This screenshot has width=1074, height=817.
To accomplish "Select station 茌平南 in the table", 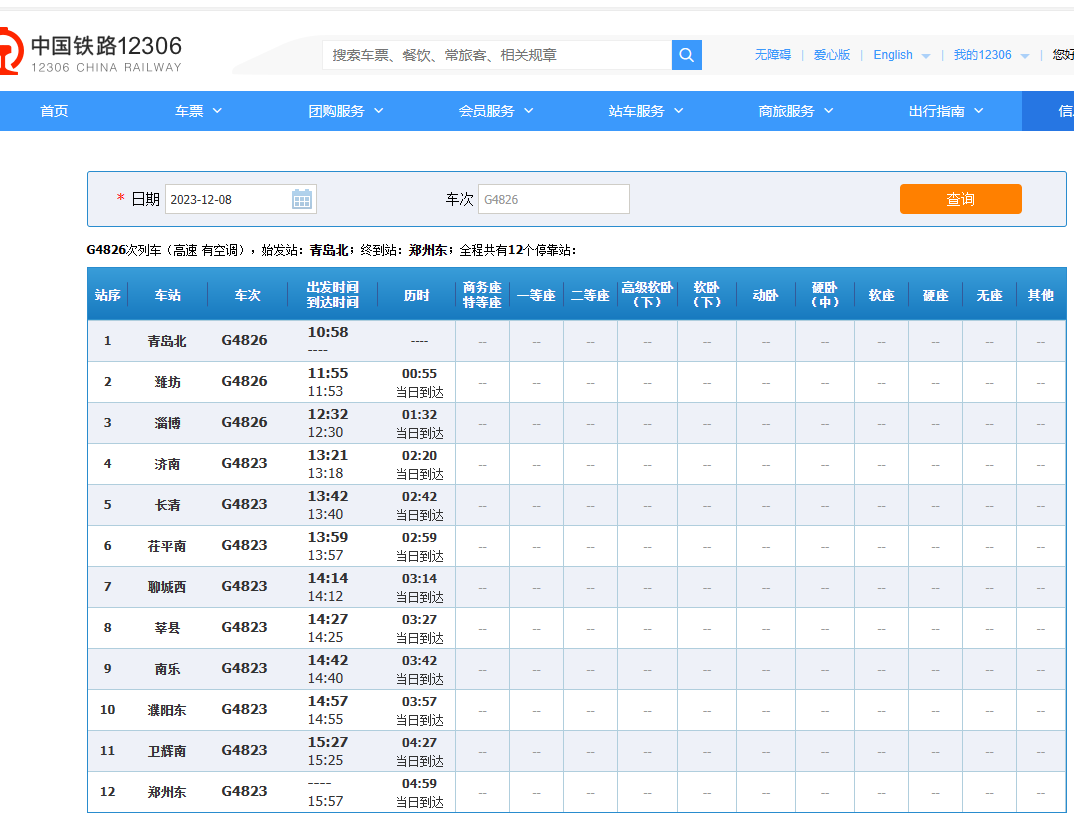I will (167, 546).
